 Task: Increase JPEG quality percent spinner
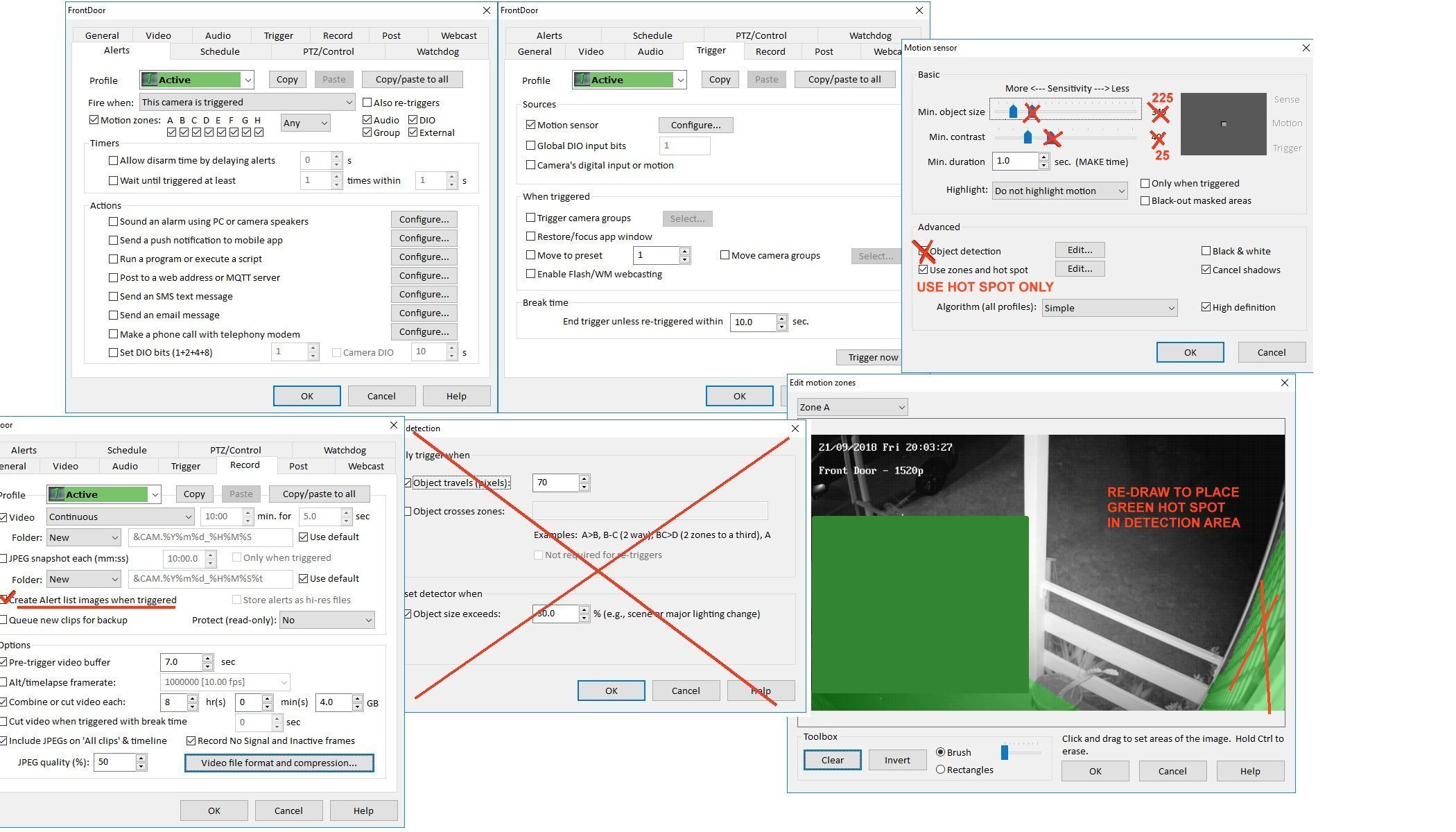141,758
